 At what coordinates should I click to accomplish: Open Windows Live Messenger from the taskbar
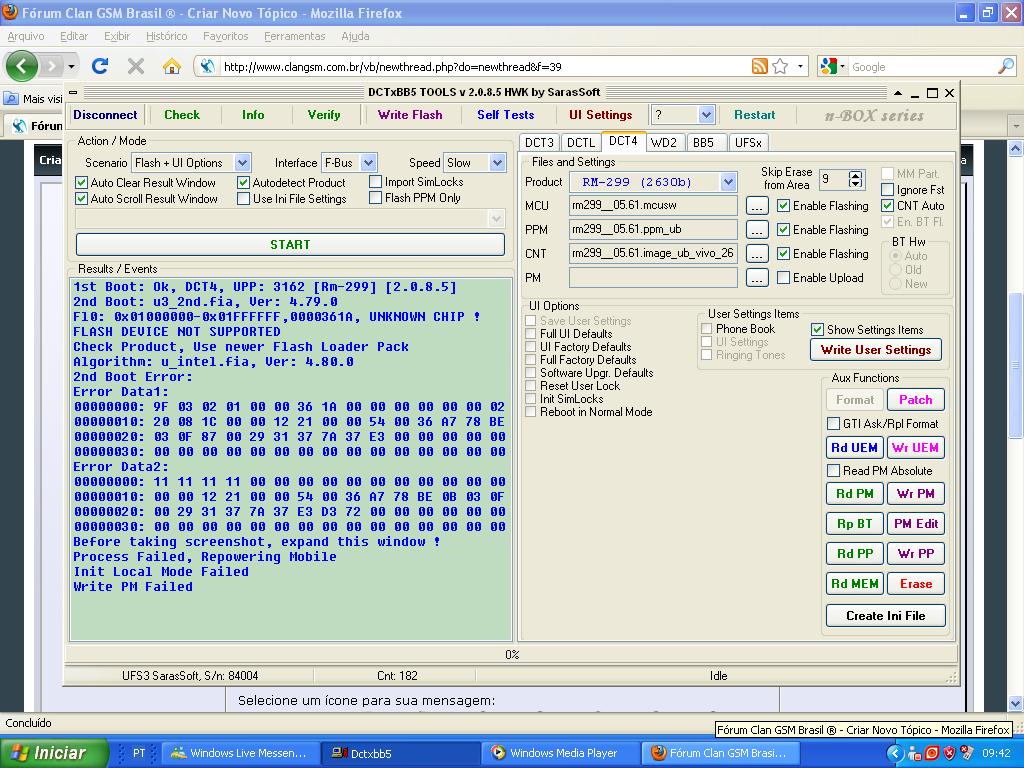240,753
